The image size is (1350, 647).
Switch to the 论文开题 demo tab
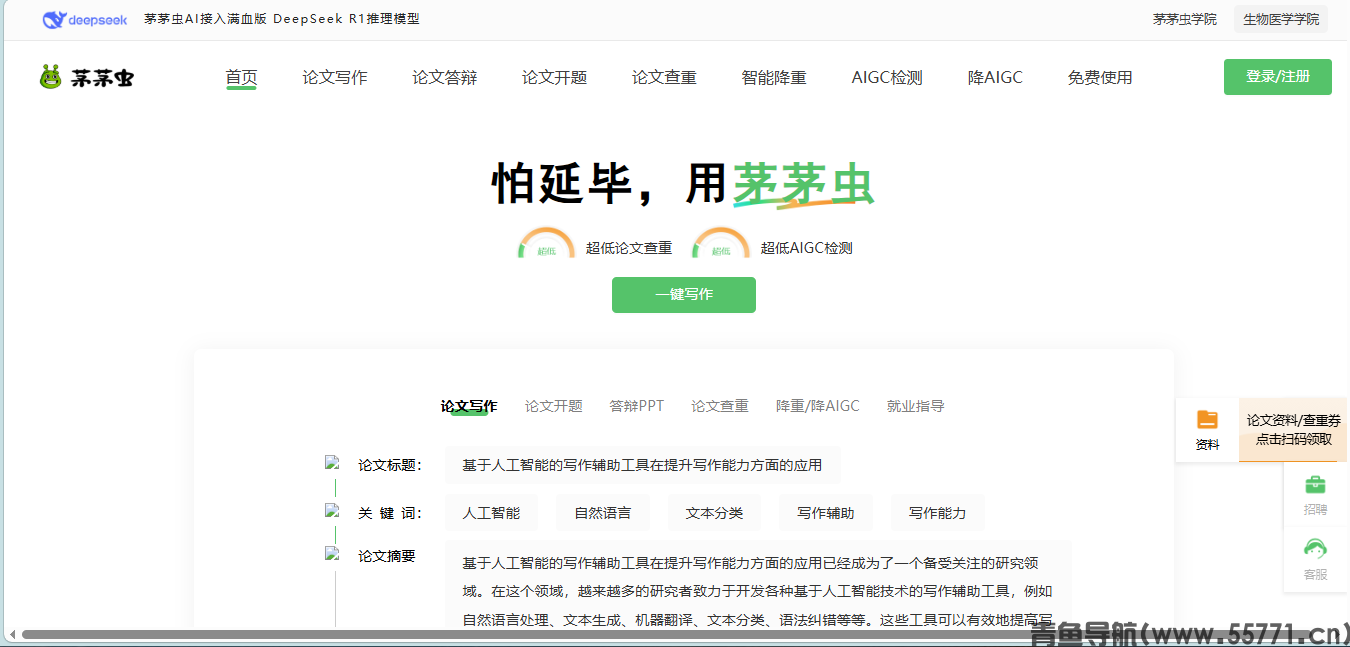click(x=554, y=406)
